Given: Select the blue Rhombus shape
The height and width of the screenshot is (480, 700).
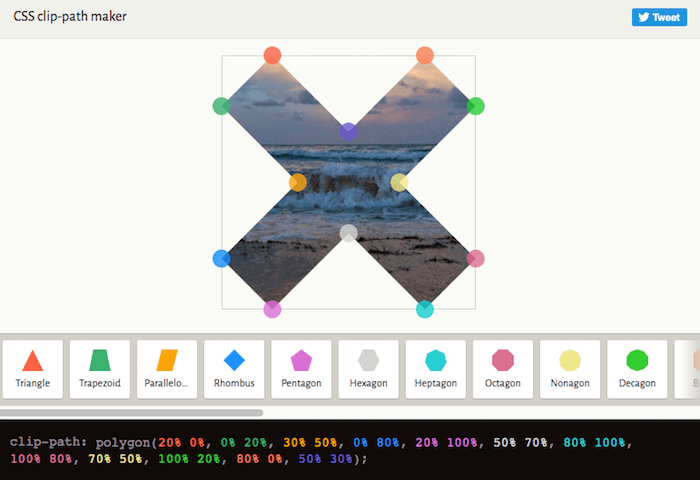Looking at the screenshot, I should tap(234, 369).
